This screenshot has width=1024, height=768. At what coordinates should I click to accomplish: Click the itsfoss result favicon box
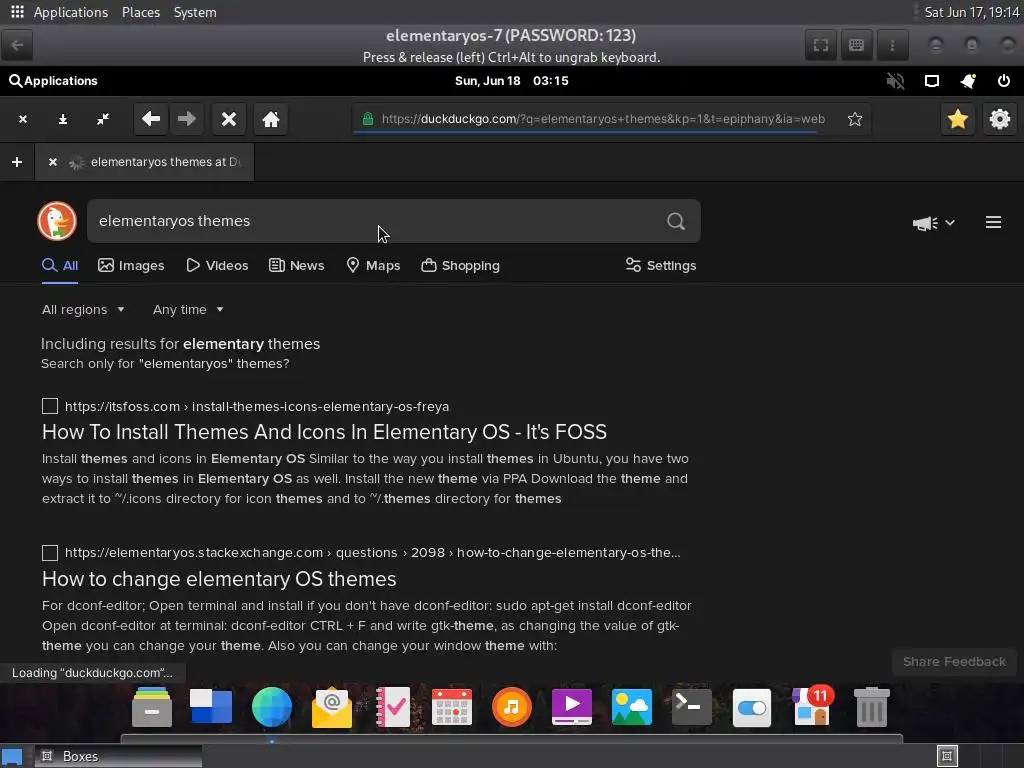click(50, 406)
